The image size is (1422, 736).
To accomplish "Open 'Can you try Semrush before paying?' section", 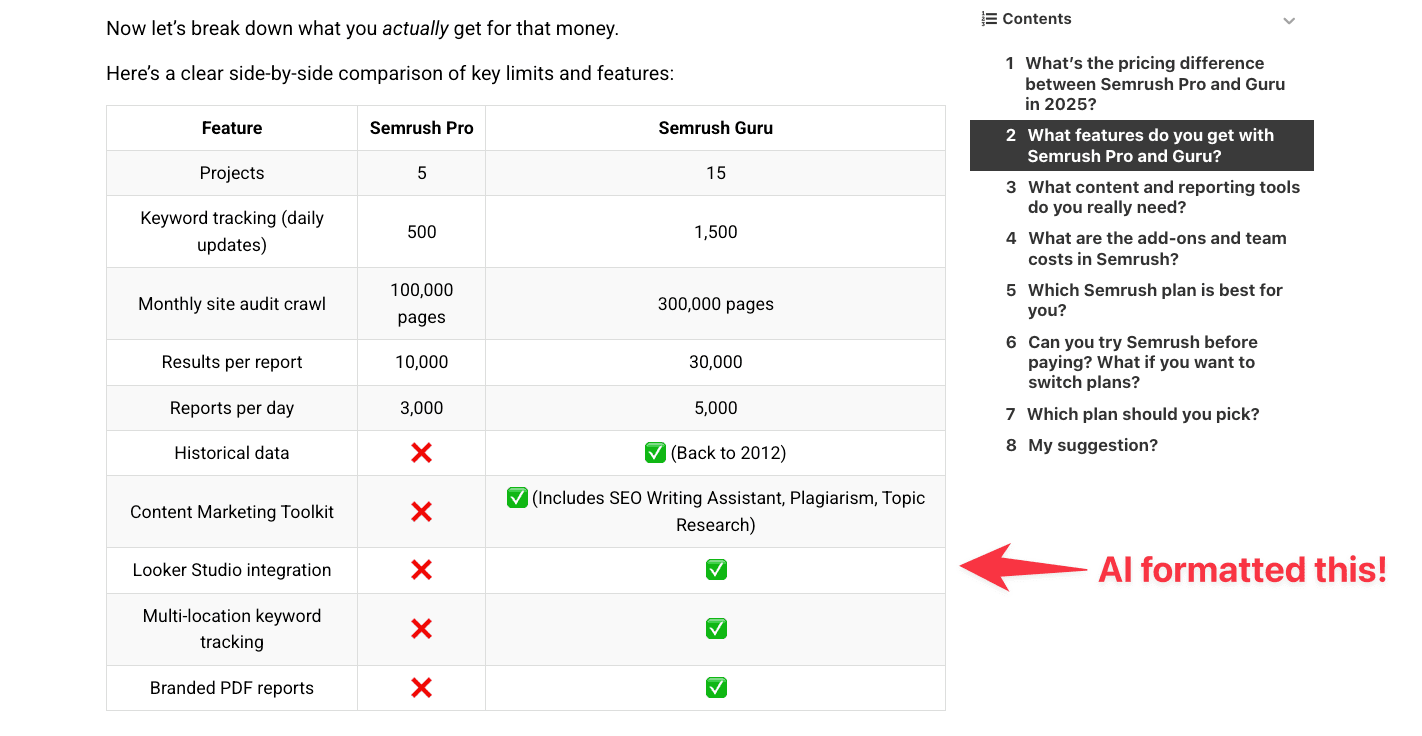I will (x=1142, y=362).
